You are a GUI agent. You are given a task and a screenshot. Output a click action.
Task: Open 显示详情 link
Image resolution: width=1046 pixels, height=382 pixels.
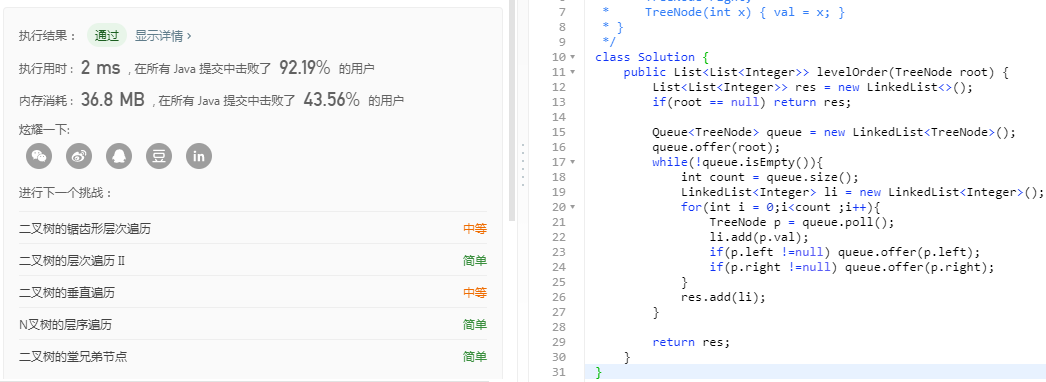point(163,36)
